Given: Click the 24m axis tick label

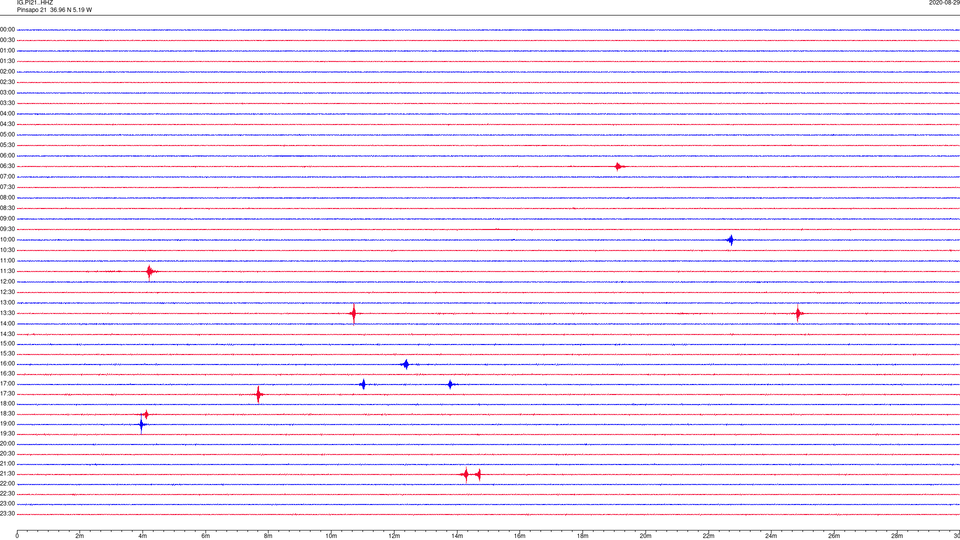Looking at the screenshot, I should coord(771,536).
